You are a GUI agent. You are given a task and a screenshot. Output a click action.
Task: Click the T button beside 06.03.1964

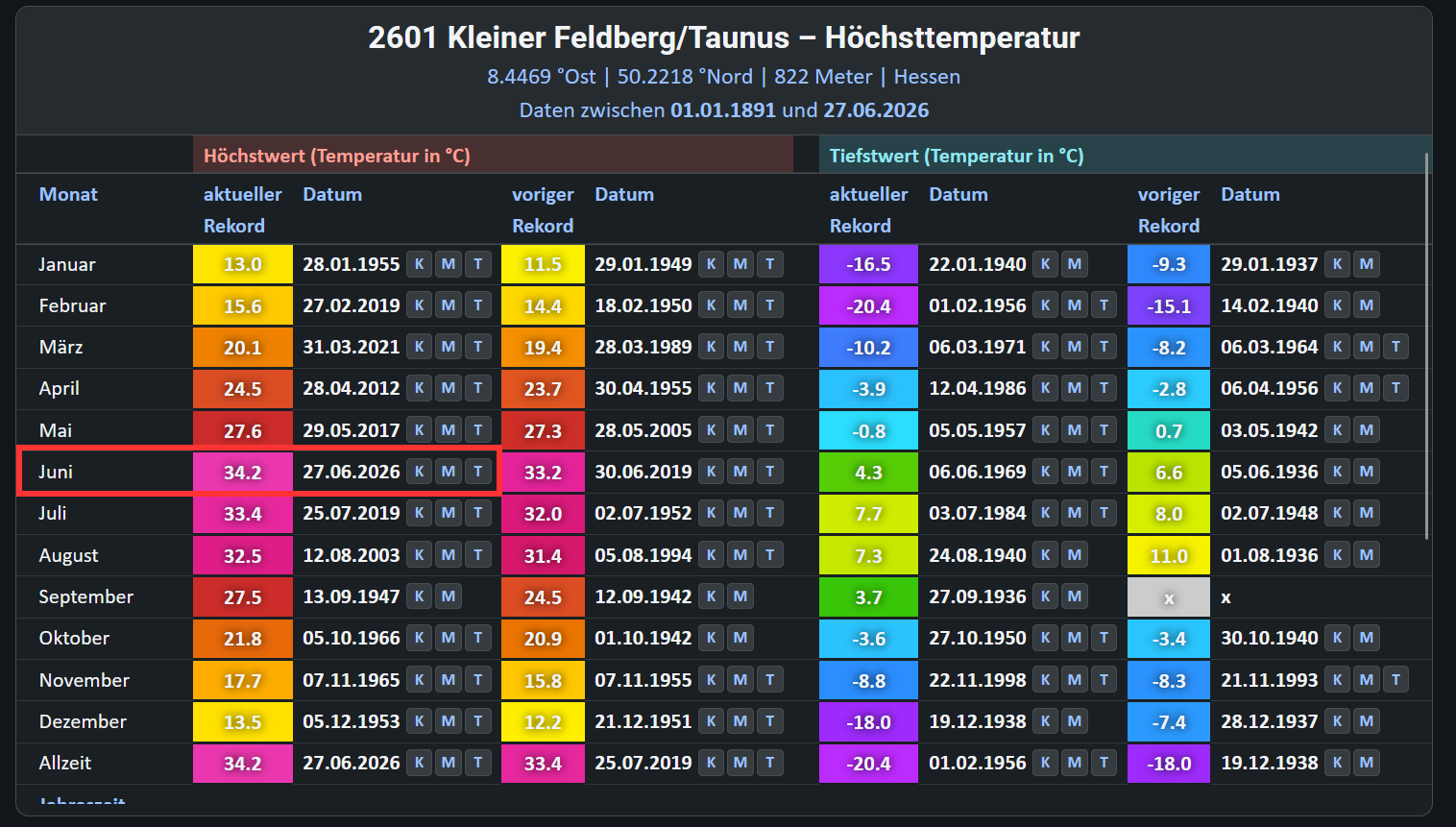[1396, 347]
